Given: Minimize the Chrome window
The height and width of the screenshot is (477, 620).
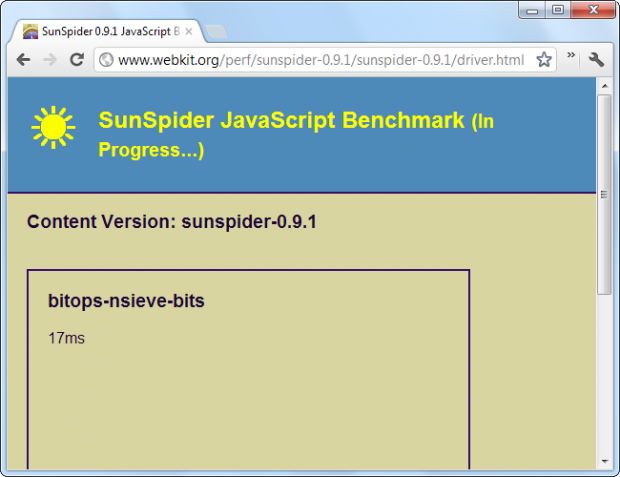Looking at the screenshot, I should point(532,10).
